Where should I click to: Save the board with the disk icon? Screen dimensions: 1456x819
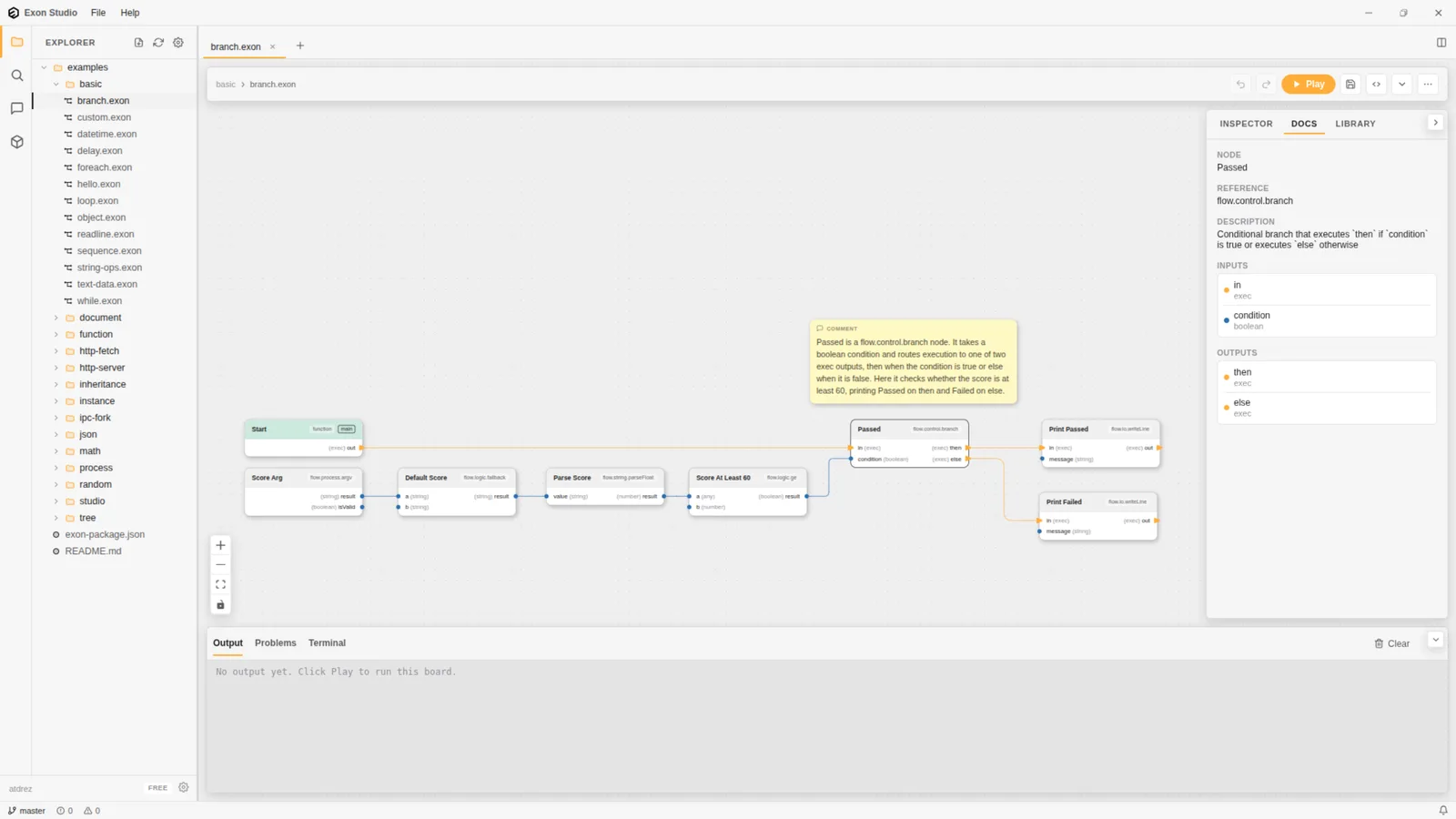click(x=1350, y=85)
